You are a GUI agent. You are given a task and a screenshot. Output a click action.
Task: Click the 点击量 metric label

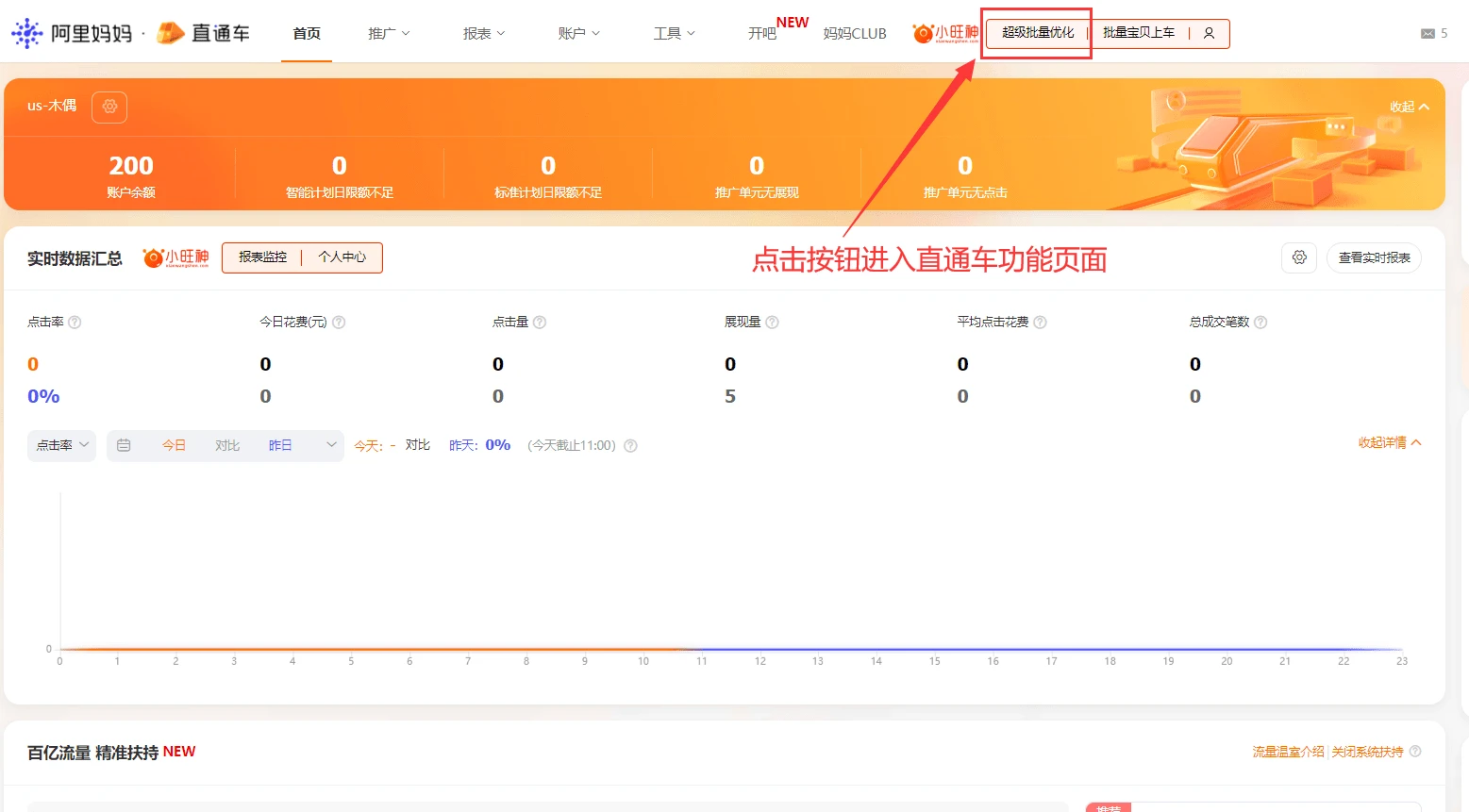(510, 323)
